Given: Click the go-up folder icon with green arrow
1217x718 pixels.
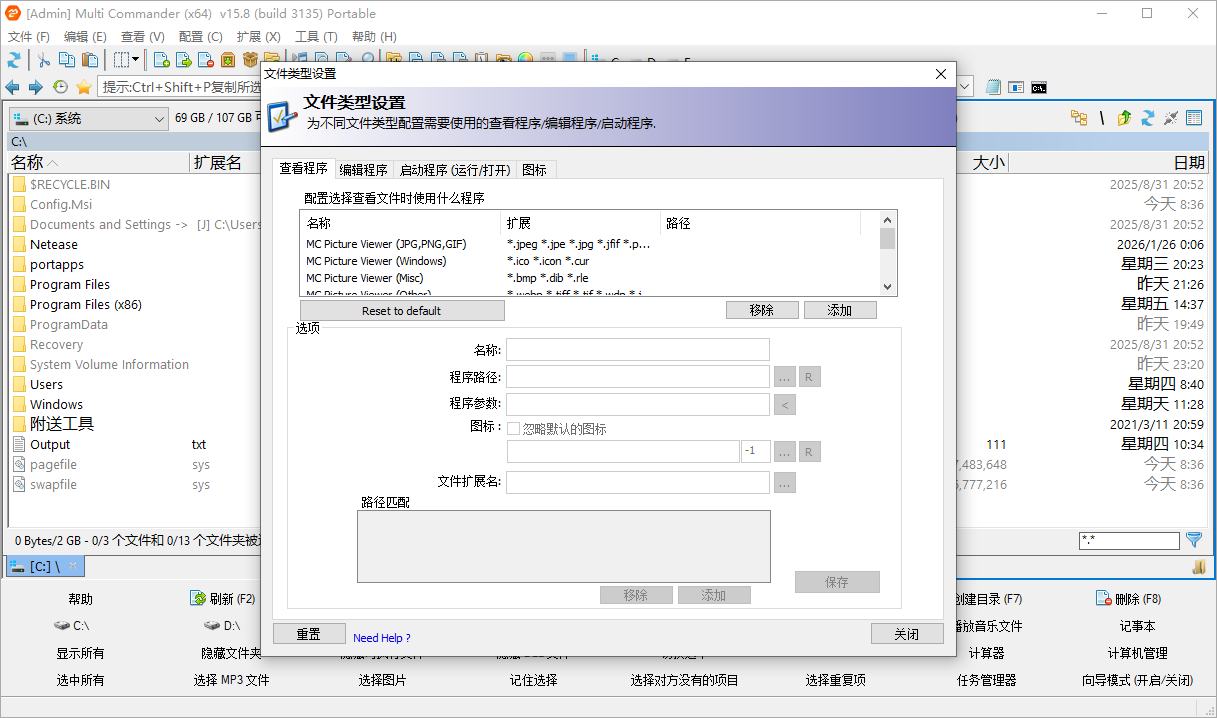Looking at the screenshot, I should (1124, 118).
